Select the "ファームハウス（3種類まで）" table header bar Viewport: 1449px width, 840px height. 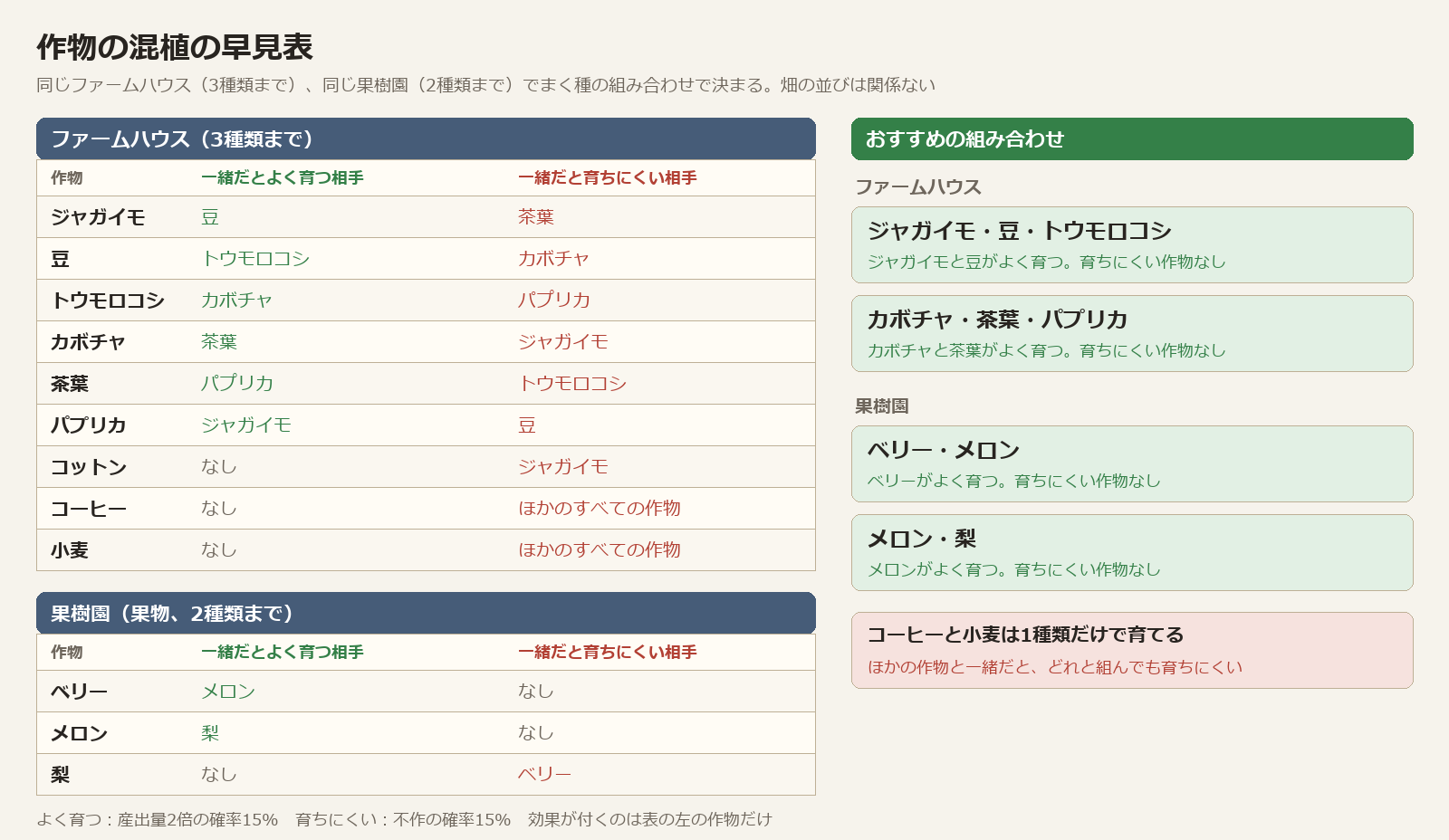[426, 138]
